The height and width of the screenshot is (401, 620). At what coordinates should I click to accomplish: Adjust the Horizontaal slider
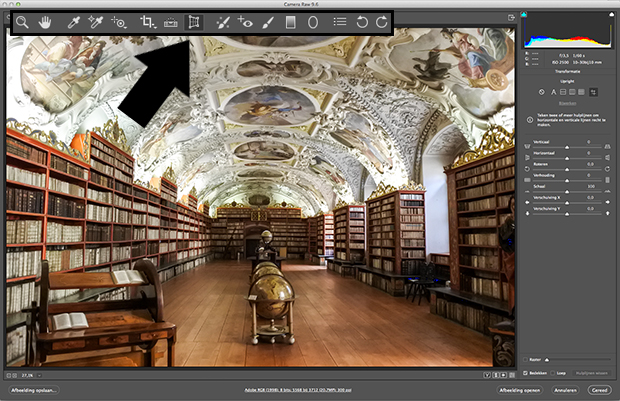567,158
